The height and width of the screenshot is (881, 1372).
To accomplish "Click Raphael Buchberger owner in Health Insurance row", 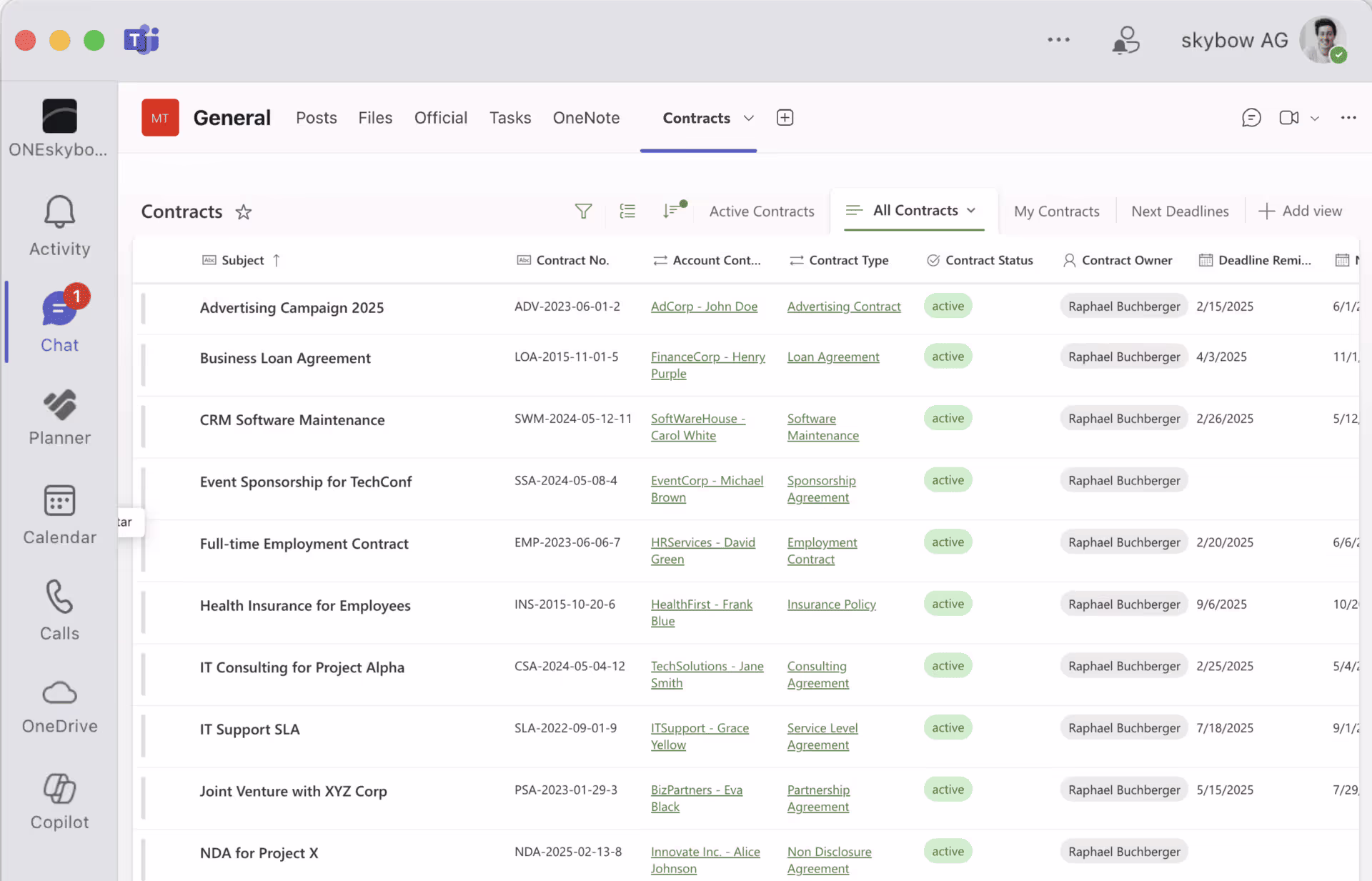I will (x=1124, y=604).
